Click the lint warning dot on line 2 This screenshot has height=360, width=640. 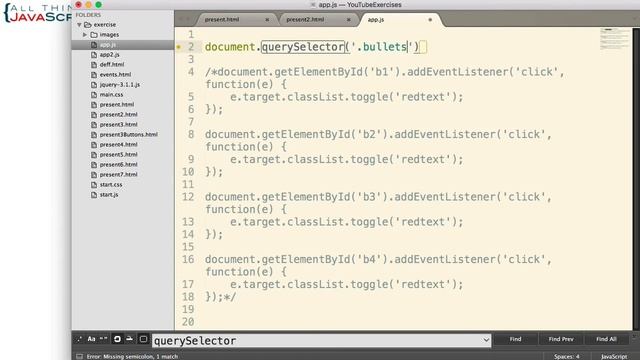click(178, 47)
